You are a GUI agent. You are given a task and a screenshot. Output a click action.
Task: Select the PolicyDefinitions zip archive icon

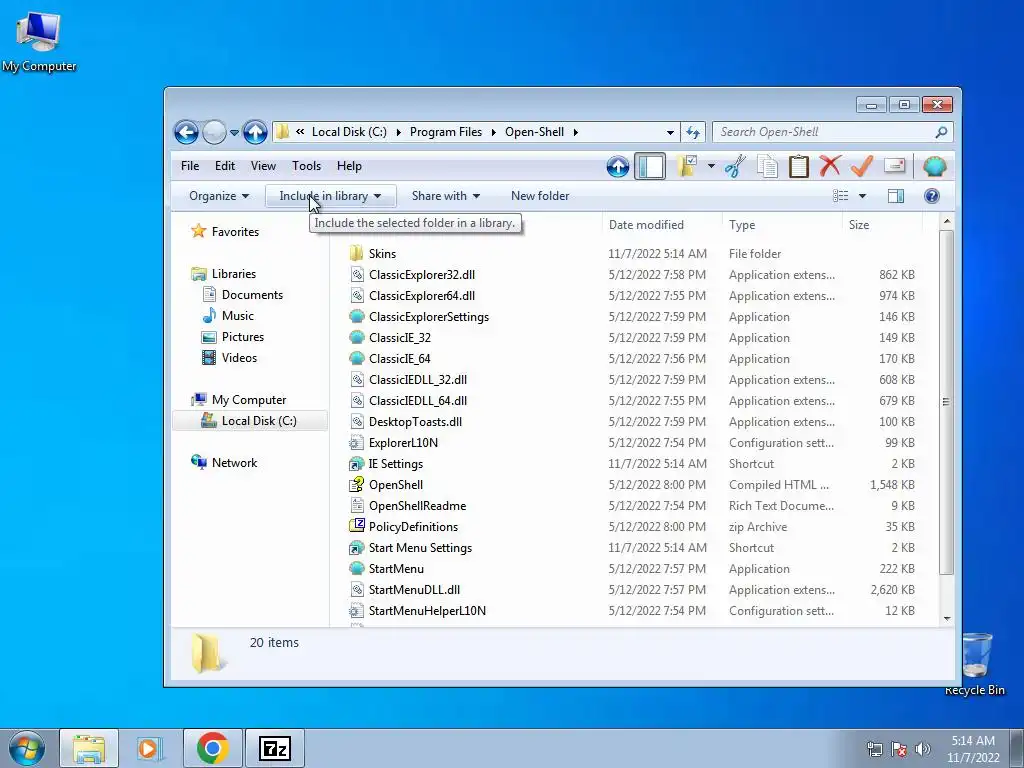click(x=356, y=526)
